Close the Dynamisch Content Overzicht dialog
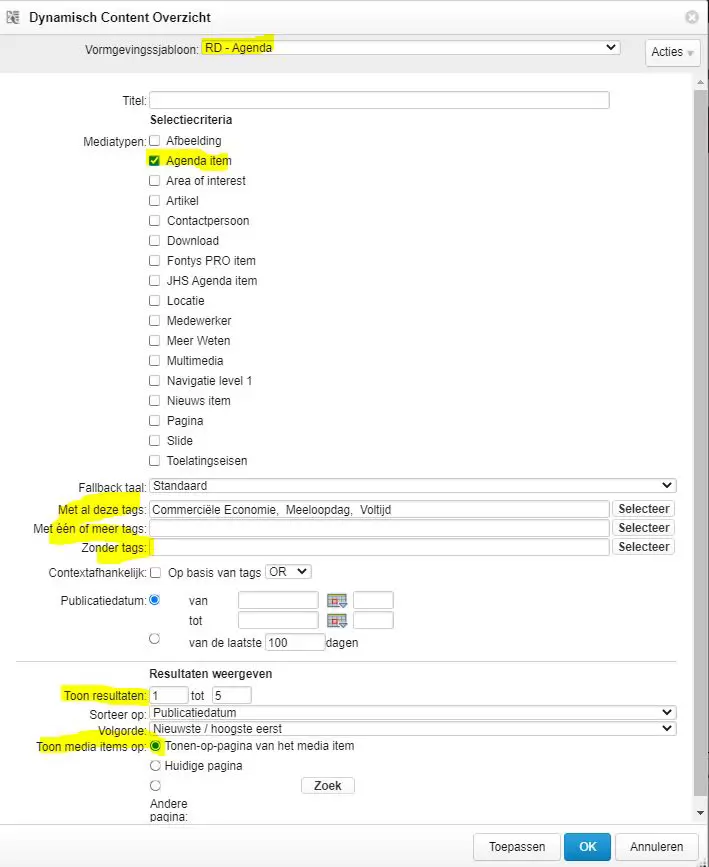Image resolution: width=709 pixels, height=867 pixels. [x=691, y=17]
